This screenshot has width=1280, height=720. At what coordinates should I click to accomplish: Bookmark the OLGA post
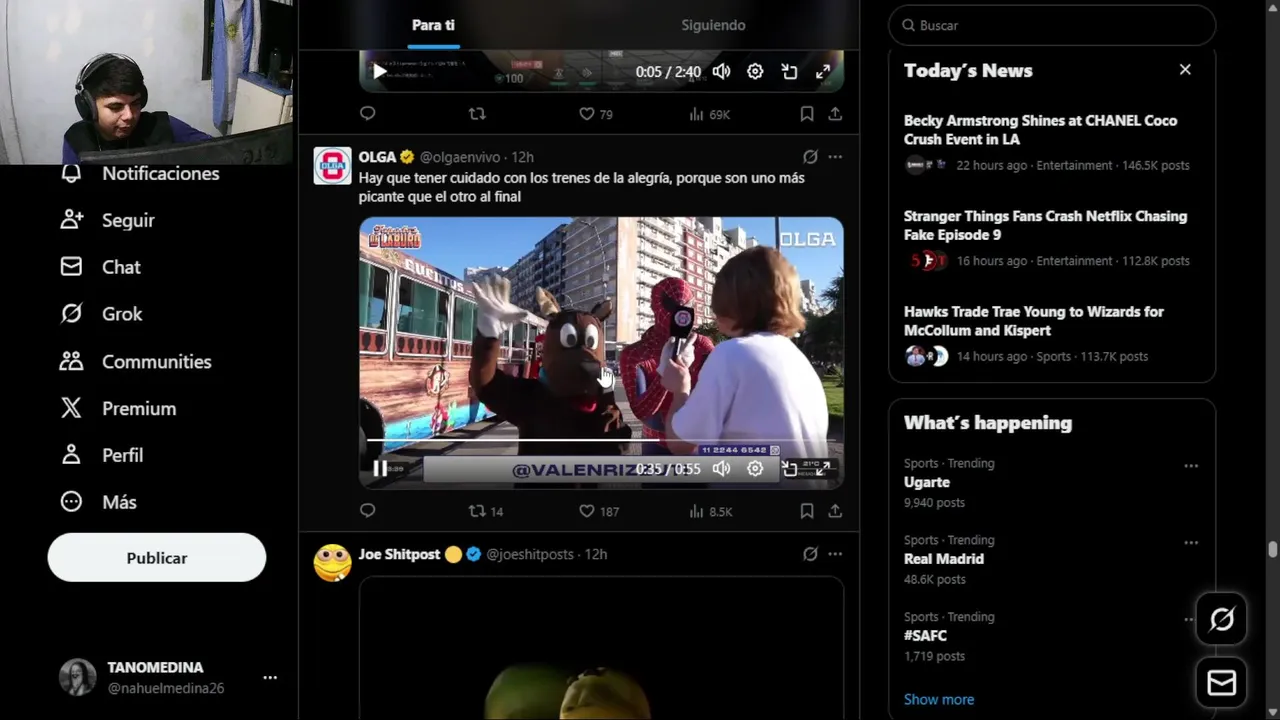coord(806,511)
